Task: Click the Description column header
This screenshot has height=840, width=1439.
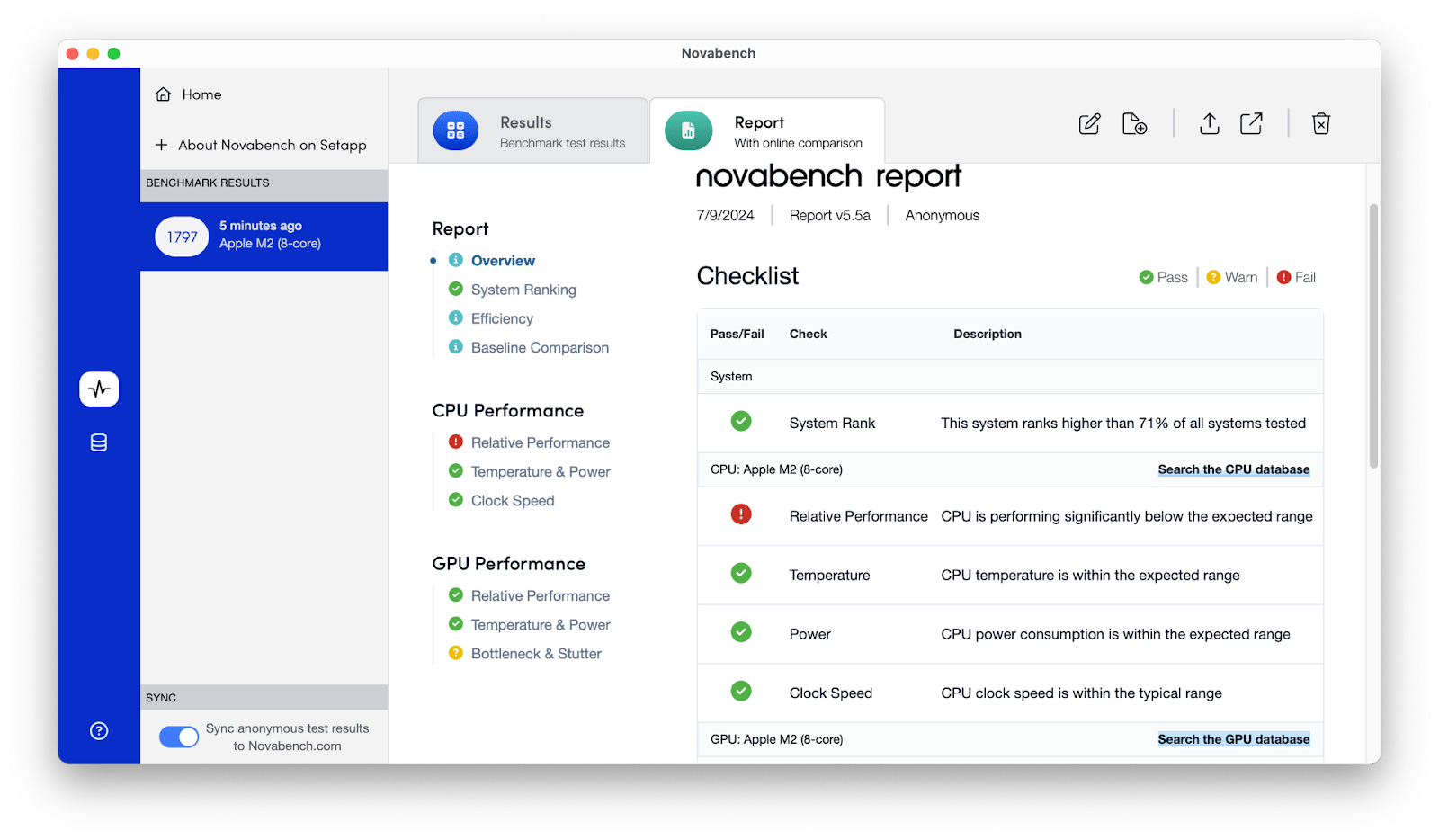Action: point(988,334)
